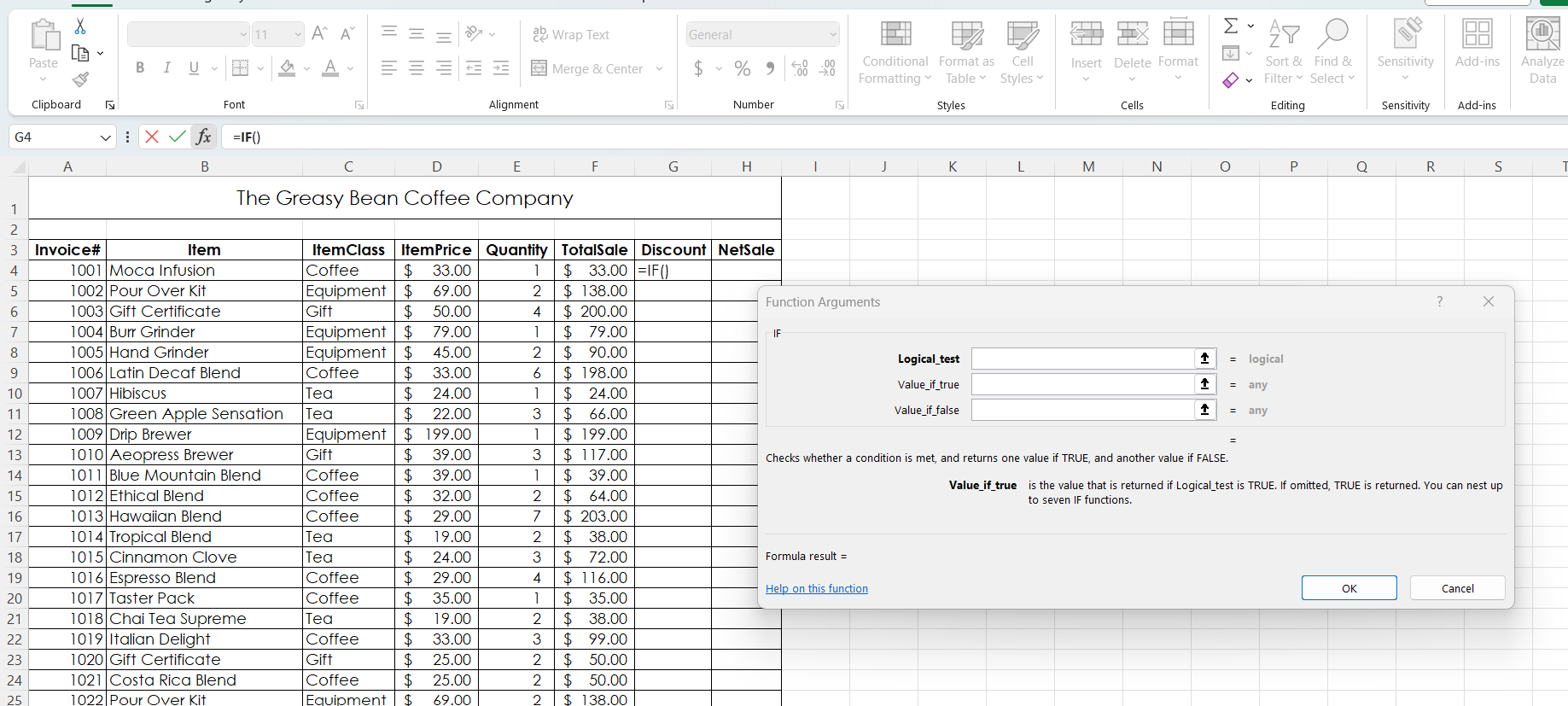The width and height of the screenshot is (1568, 706).
Task: Center text horizontally
Action: 417,67
